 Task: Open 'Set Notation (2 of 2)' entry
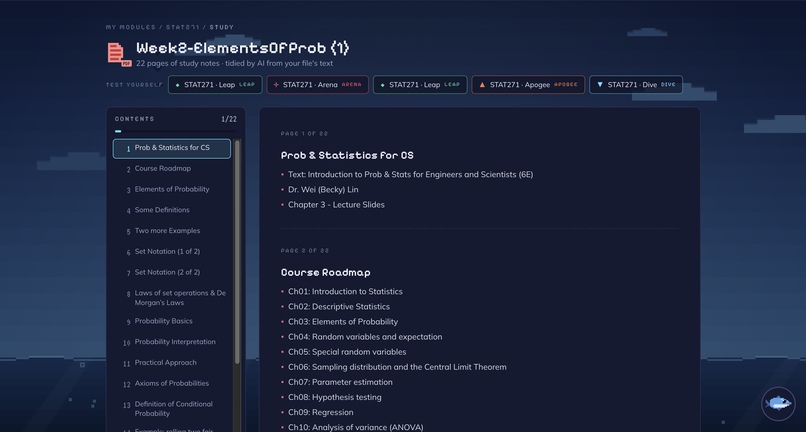click(172, 273)
